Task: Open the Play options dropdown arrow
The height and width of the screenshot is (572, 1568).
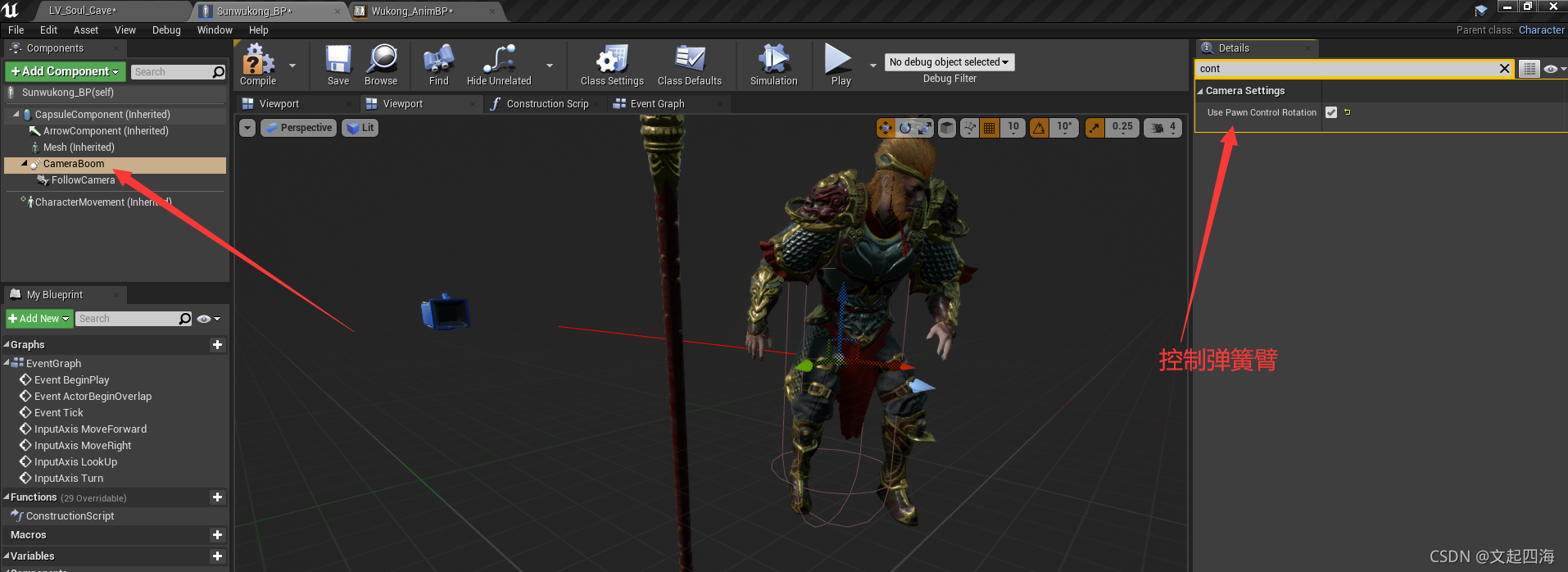Action: pos(872,66)
